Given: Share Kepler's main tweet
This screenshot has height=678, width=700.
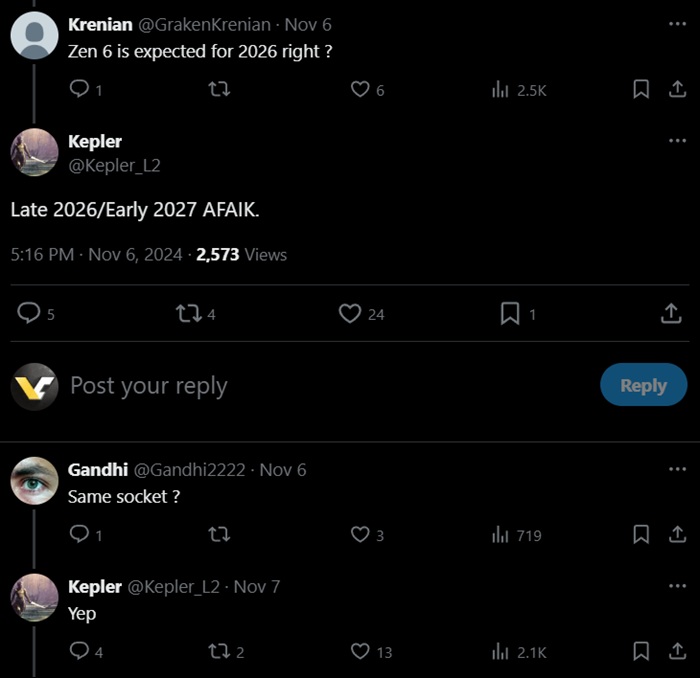Looking at the screenshot, I should (670, 313).
